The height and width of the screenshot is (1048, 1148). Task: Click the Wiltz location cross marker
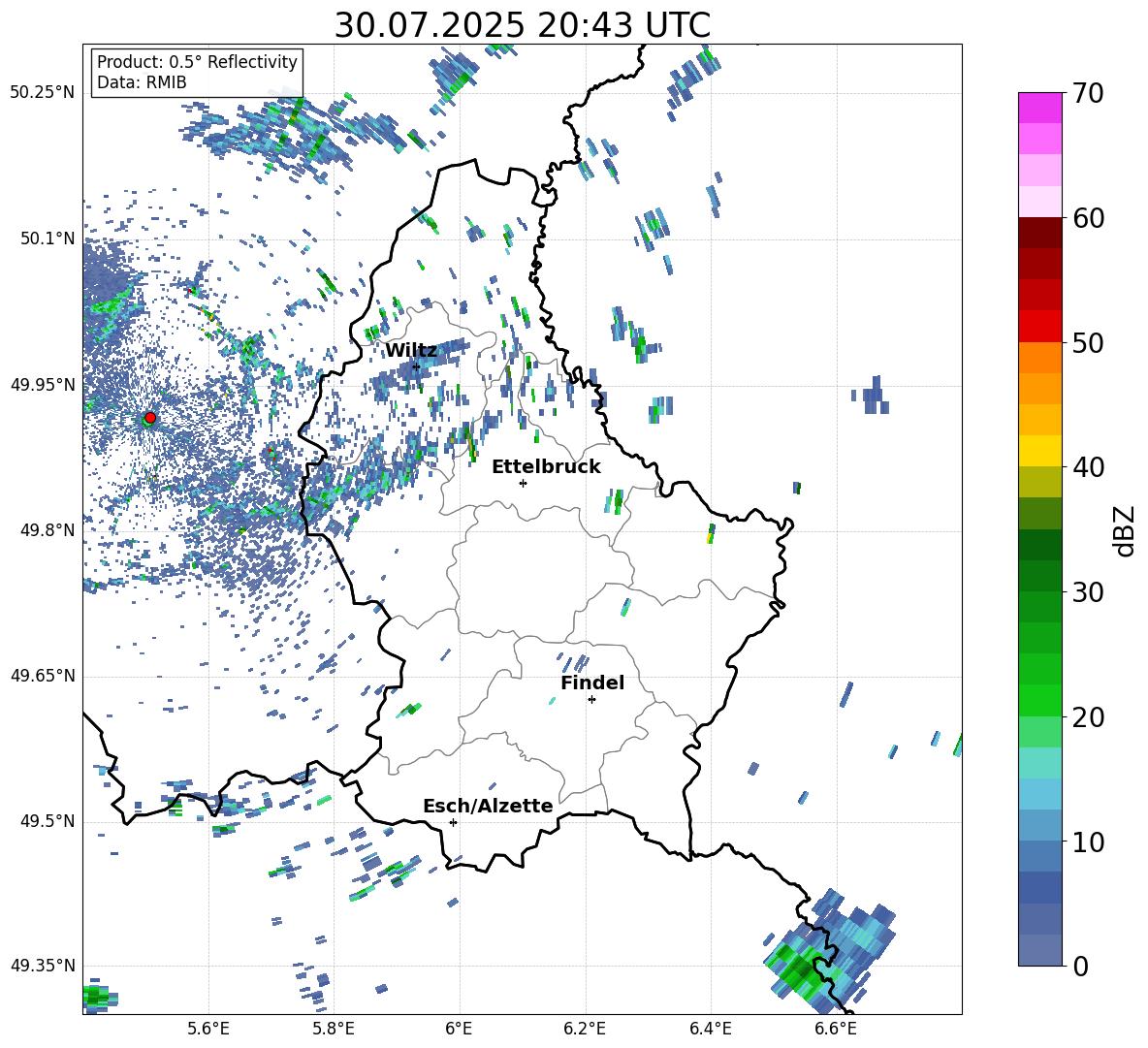416,366
